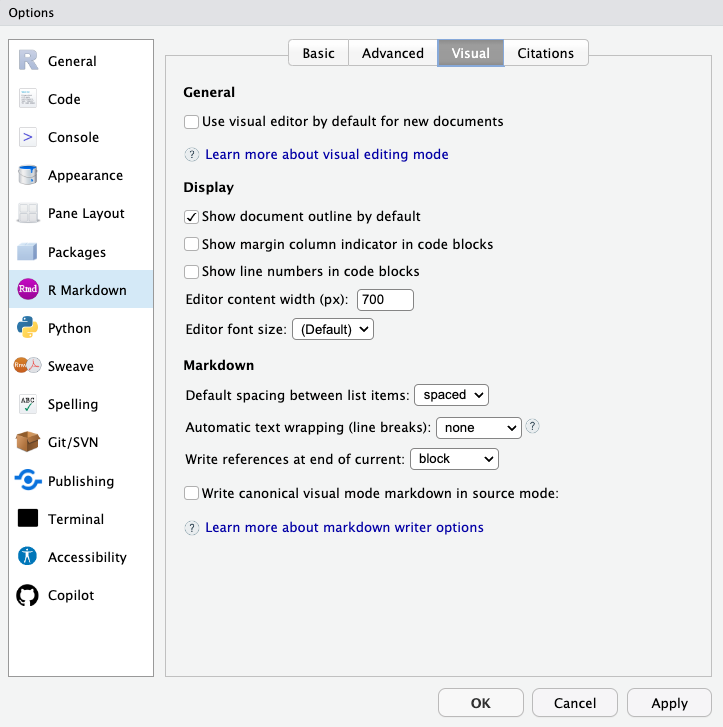This screenshot has width=723, height=727.
Task: Switch to the Citations tab
Action: pos(545,53)
